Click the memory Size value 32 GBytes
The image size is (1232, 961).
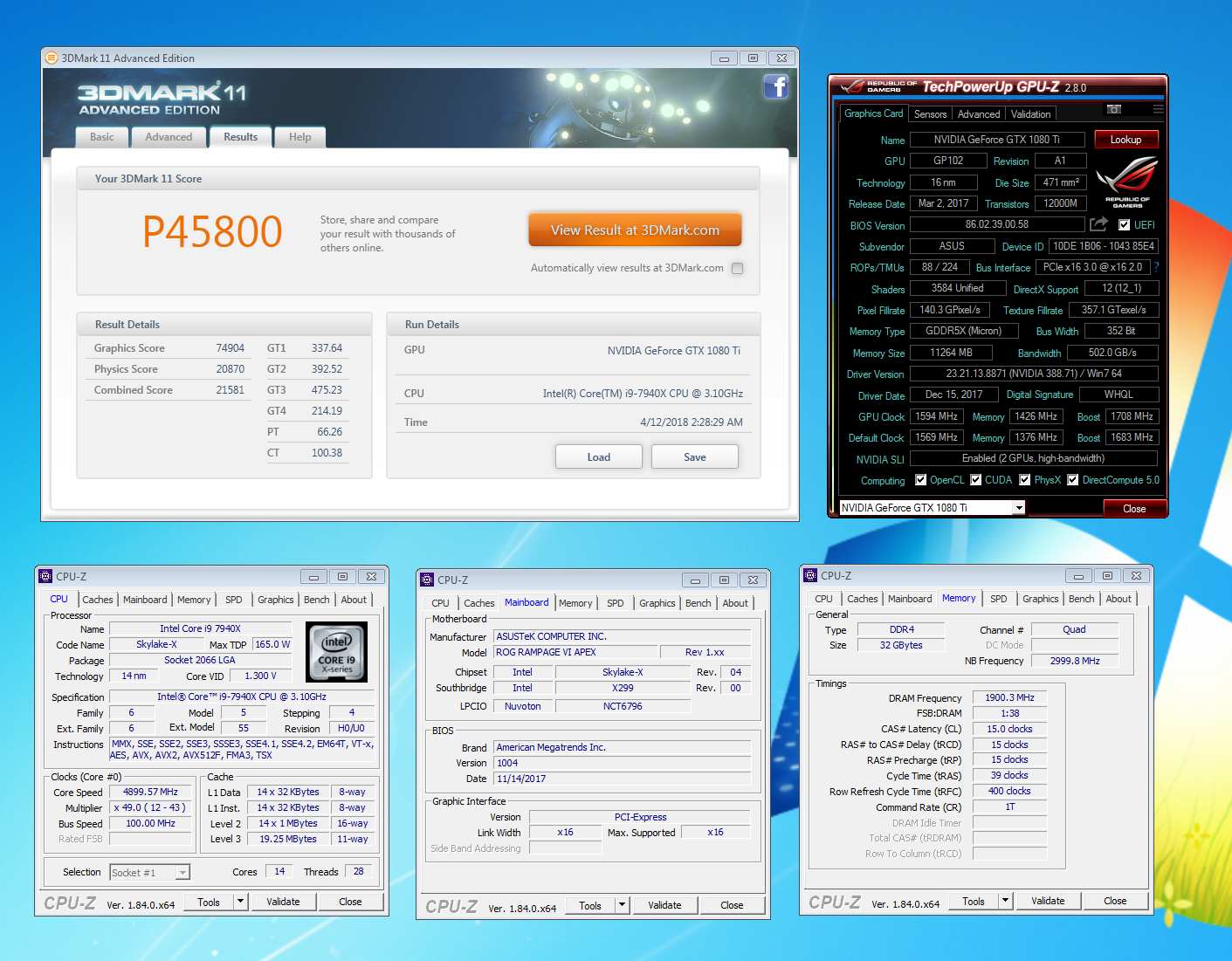point(901,645)
